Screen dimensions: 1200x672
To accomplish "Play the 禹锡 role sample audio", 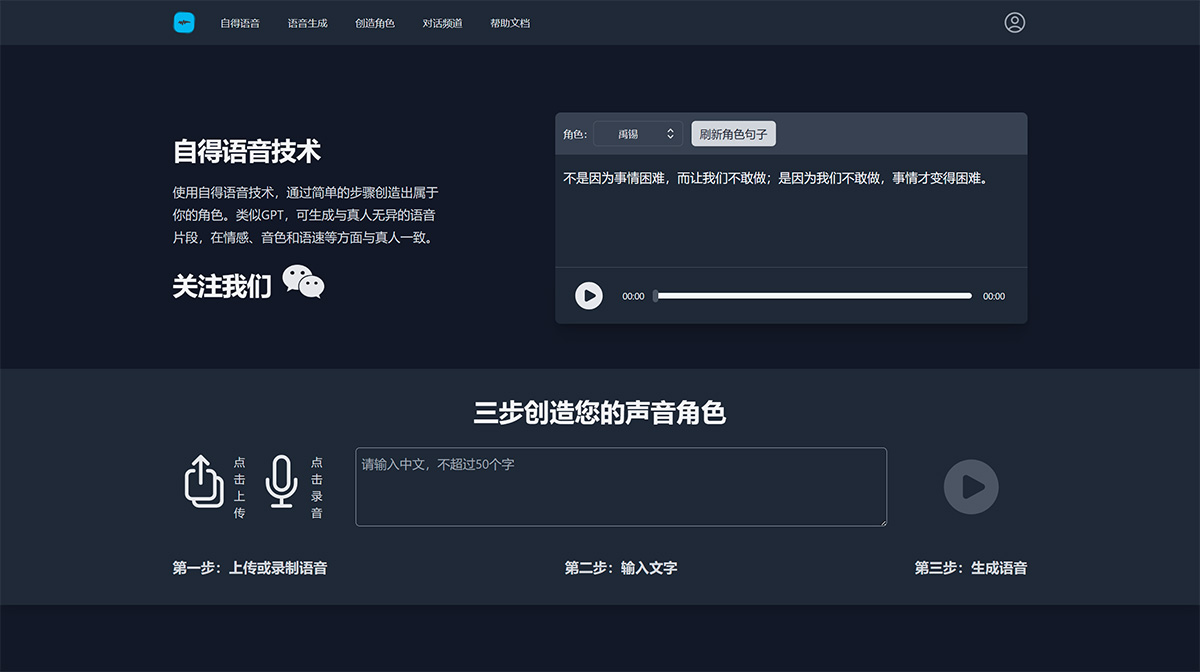I will coord(589,295).
